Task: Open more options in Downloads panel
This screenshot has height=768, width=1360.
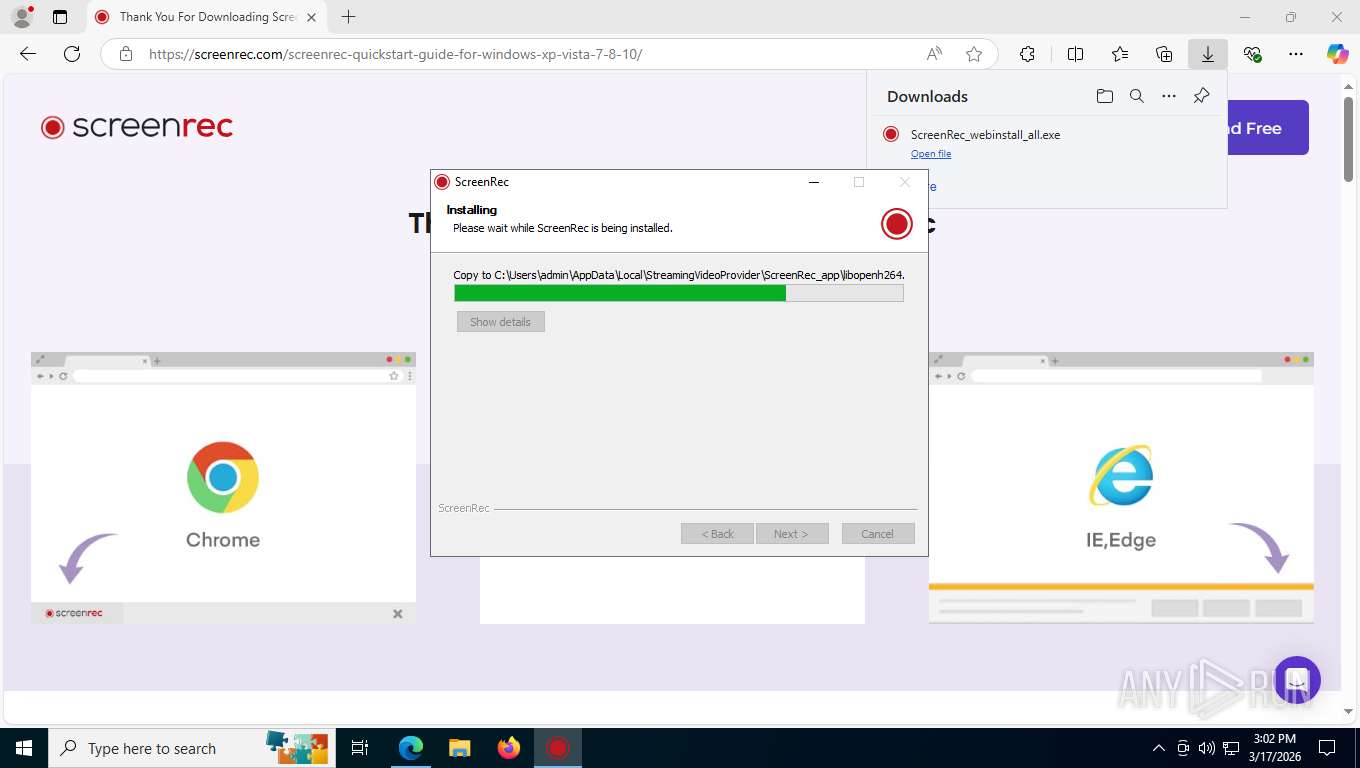Action: [x=1168, y=96]
